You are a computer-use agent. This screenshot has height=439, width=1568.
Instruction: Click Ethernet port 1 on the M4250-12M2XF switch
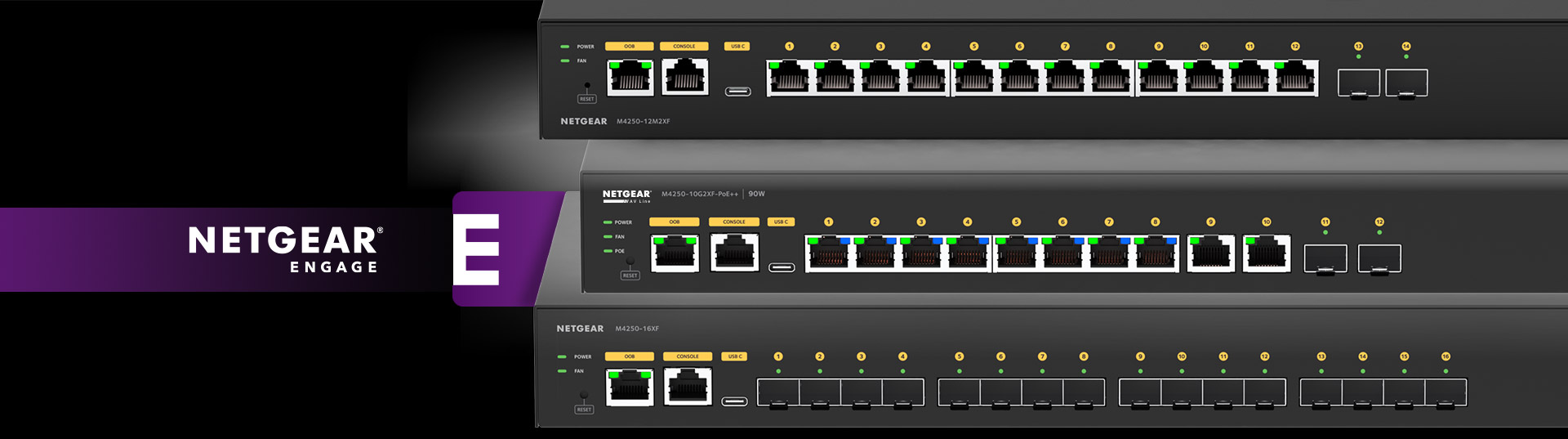pos(789,79)
